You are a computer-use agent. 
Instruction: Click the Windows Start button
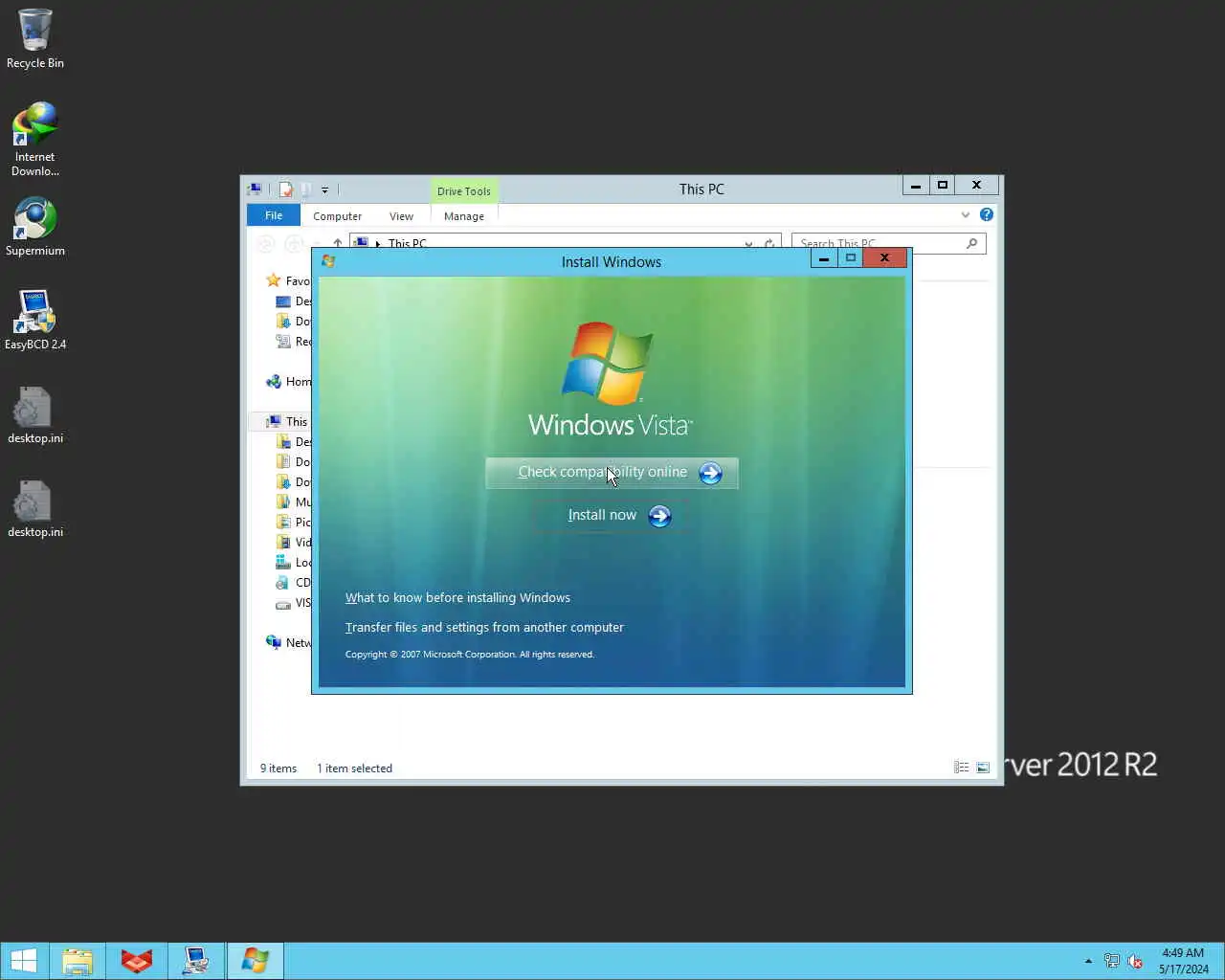click(23, 961)
